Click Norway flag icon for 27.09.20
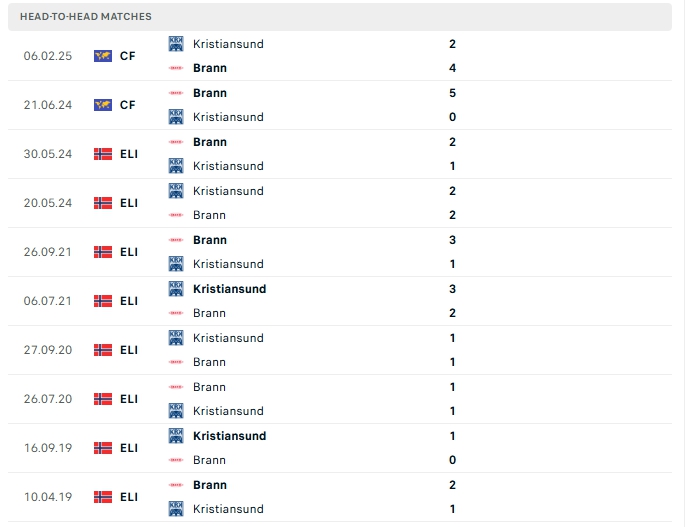Screen dimensions: 685x527 [x=102, y=350]
